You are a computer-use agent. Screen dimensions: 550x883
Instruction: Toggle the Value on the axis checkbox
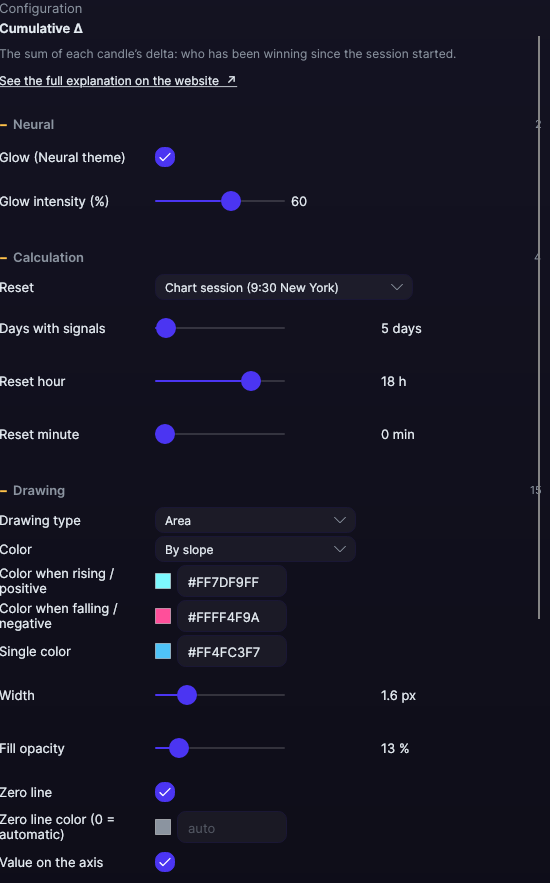tap(165, 862)
